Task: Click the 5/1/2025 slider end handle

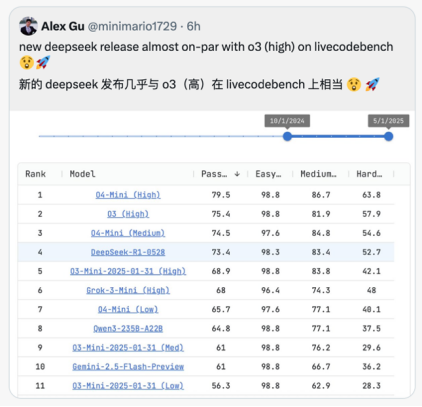Action: point(388,136)
